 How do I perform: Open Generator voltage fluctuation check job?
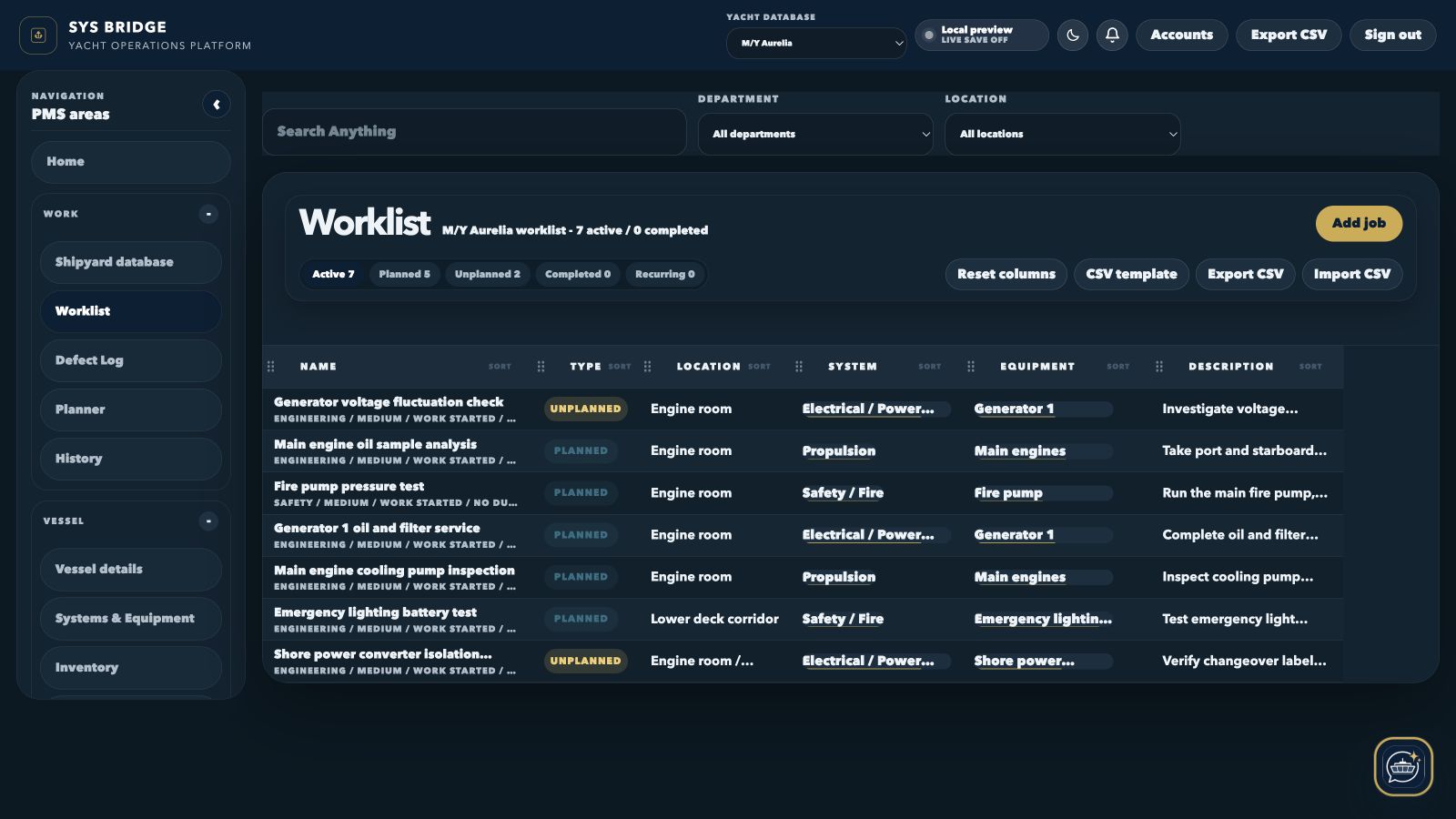click(x=389, y=402)
